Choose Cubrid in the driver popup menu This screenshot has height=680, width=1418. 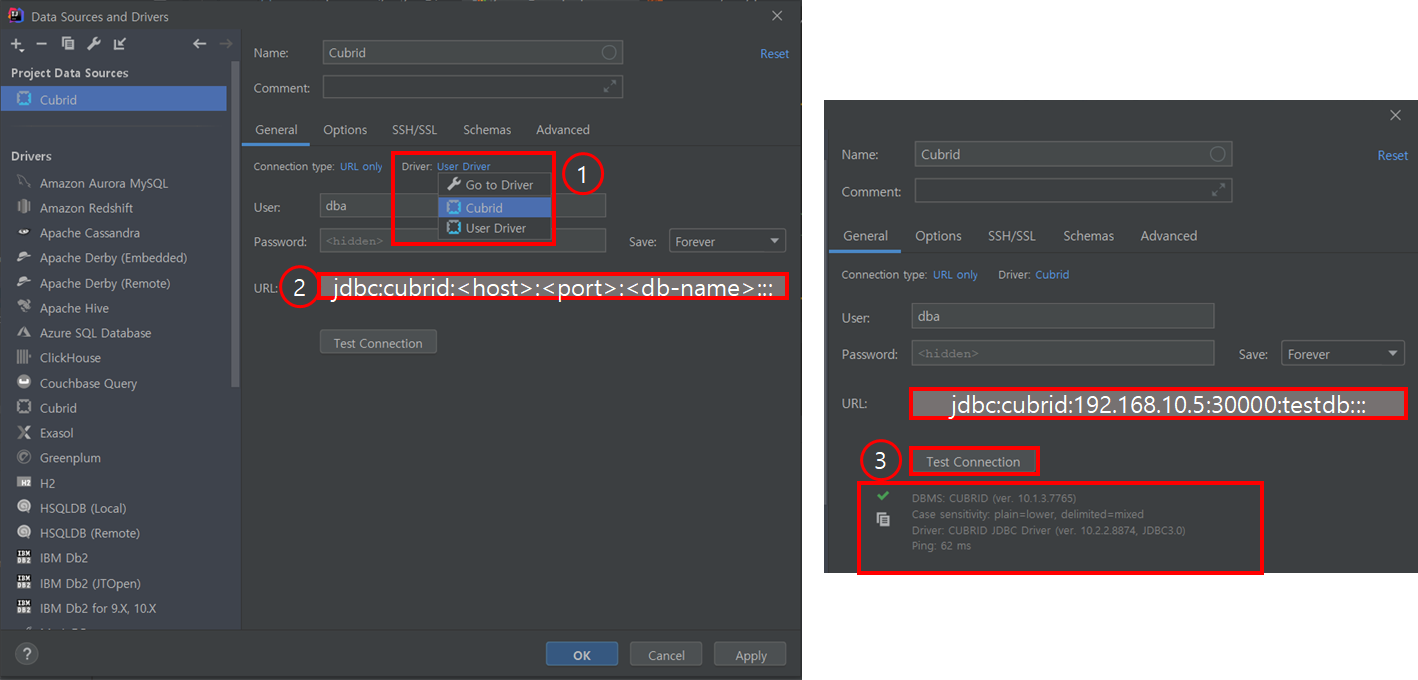pyautogui.click(x=495, y=208)
